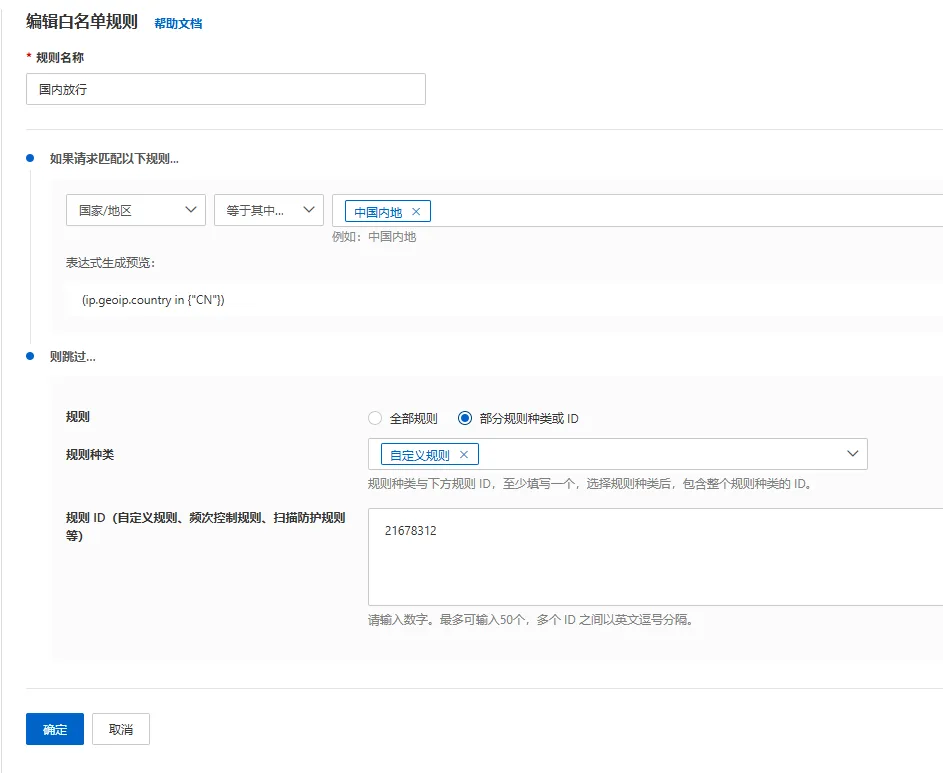Screen dimensions: 943x773
Task: Click the bullet beside 则跳过
Action: (30, 356)
